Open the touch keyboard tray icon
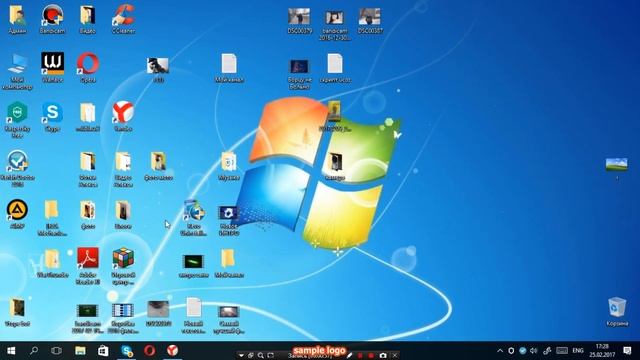This screenshot has width=640, height=360. coord(562,351)
